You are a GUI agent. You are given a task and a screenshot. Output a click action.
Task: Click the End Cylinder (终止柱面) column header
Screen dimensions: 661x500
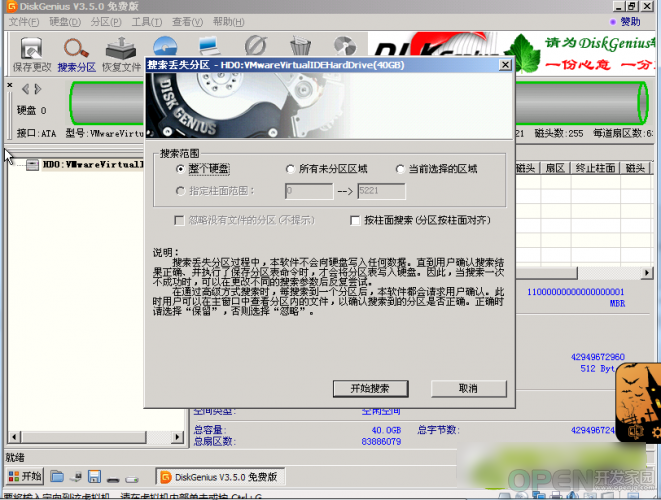(x=595, y=168)
